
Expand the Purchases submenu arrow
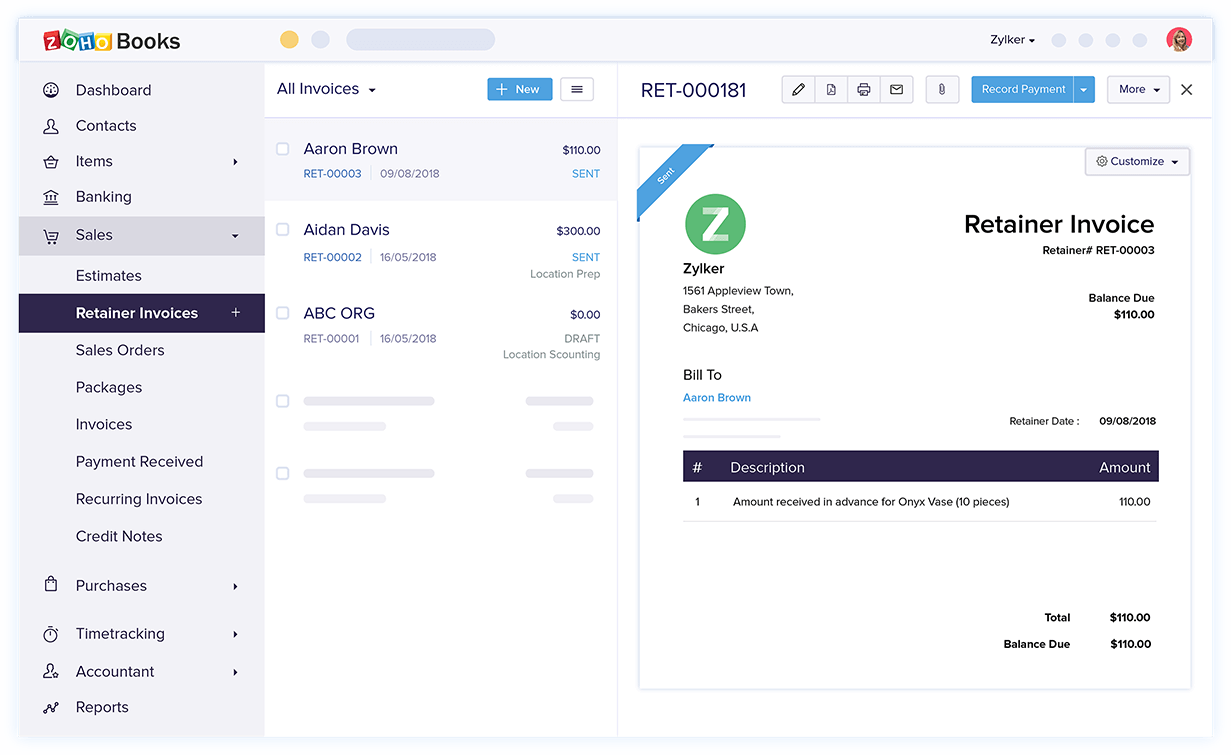tap(236, 586)
